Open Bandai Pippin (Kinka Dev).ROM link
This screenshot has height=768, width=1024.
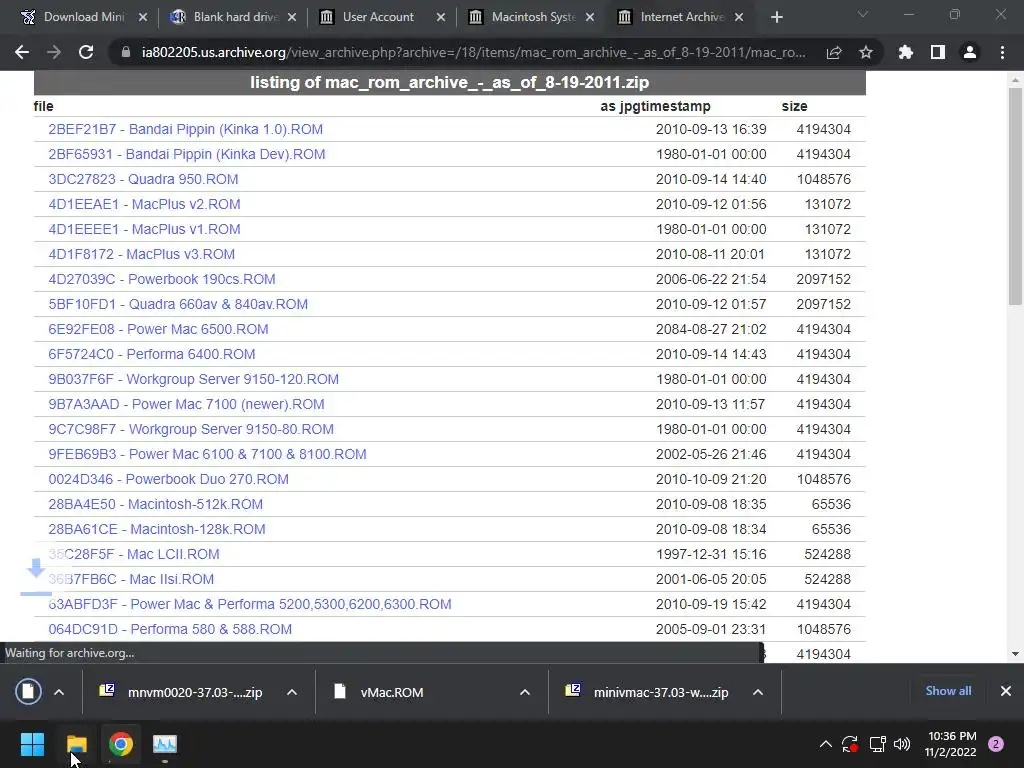tap(187, 154)
